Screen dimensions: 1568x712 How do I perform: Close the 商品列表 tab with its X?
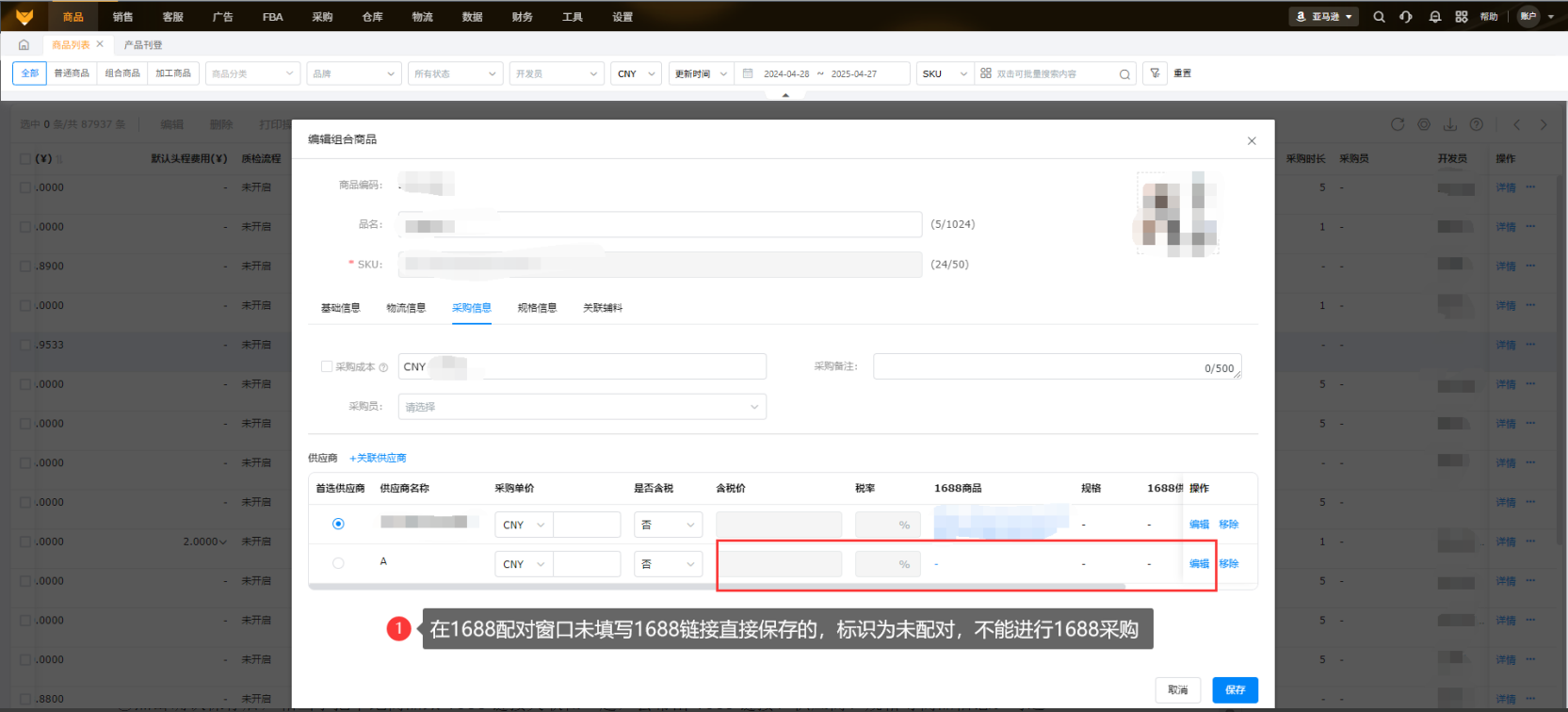[100, 44]
